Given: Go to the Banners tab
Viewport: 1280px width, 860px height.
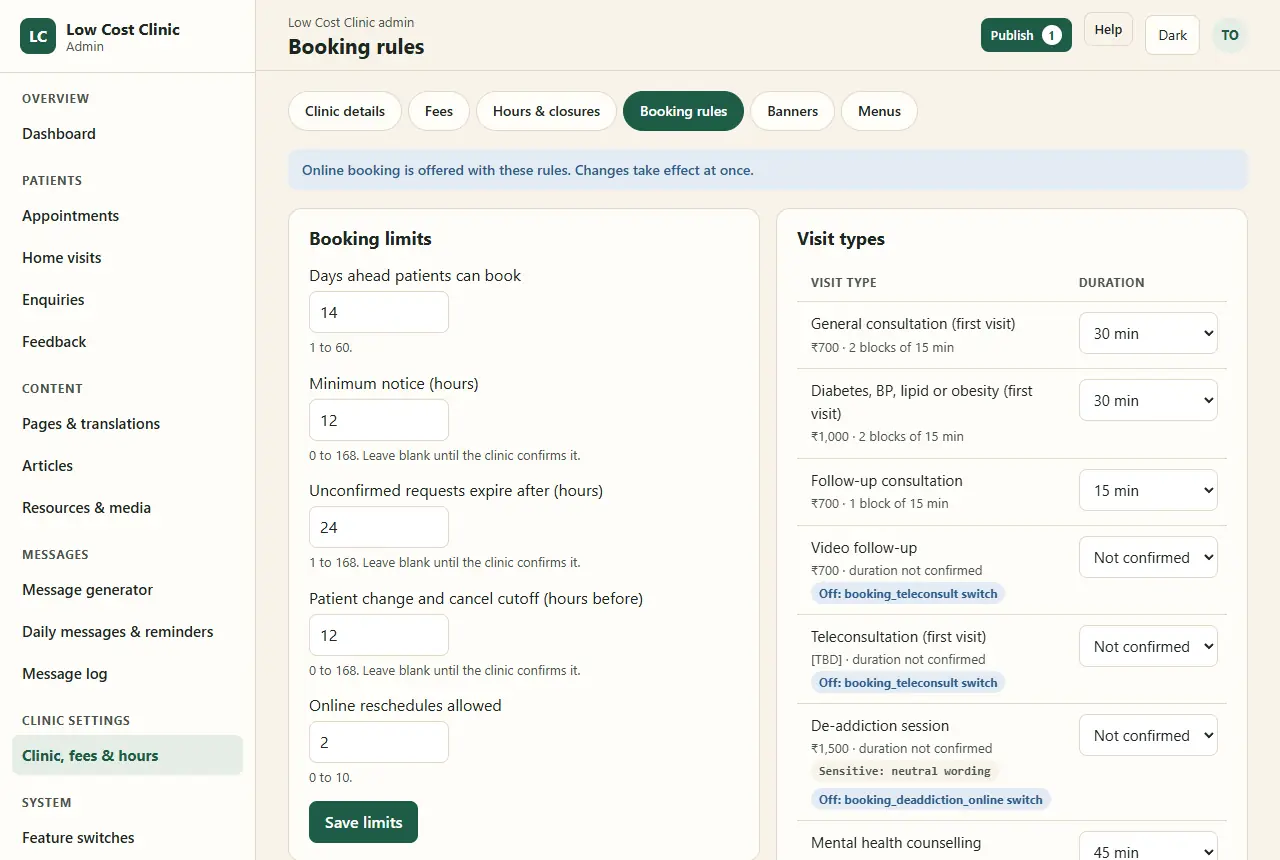Looking at the screenshot, I should click(793, 111).
